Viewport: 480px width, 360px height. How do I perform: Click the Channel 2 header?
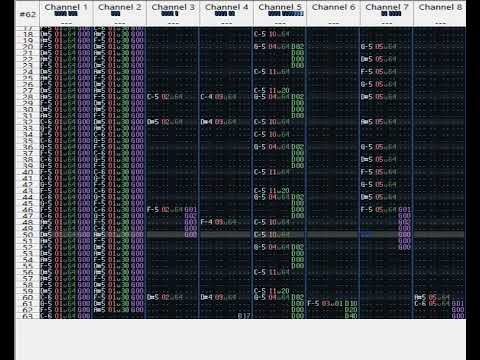tap(120, 13)
